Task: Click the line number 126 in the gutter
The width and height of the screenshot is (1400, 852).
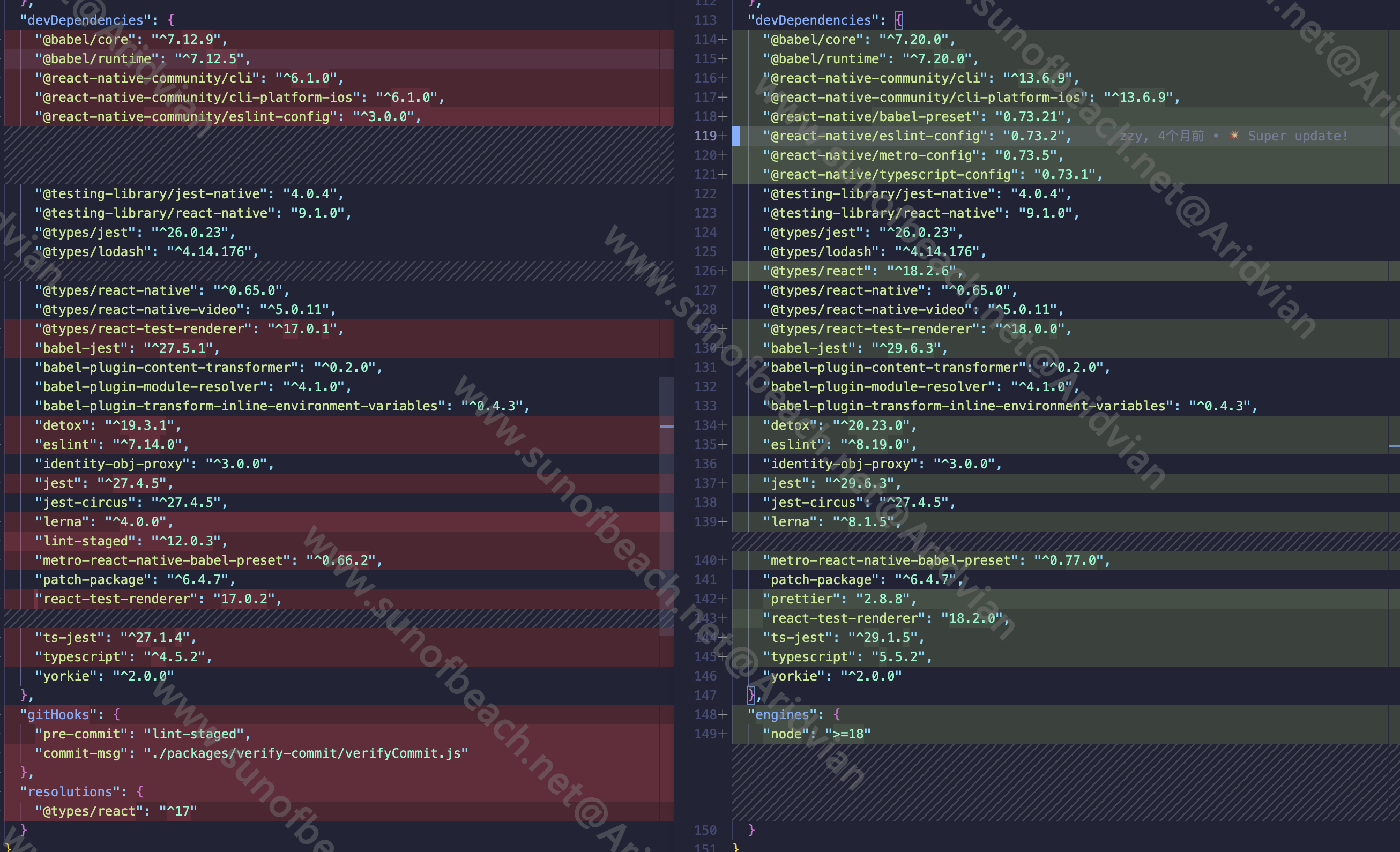Action: (705, 271)
